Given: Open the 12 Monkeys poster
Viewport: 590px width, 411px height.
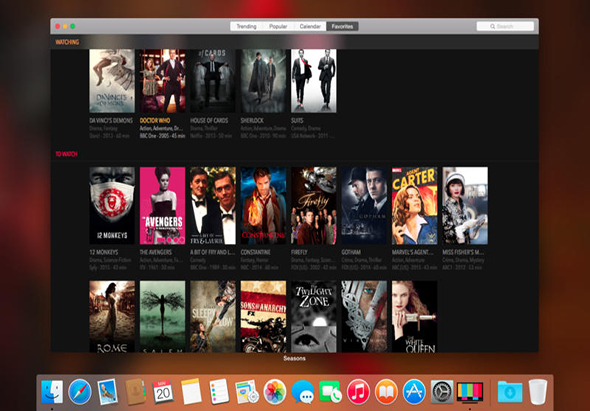Looking at the screenshot, I should (x=112, y=206).
